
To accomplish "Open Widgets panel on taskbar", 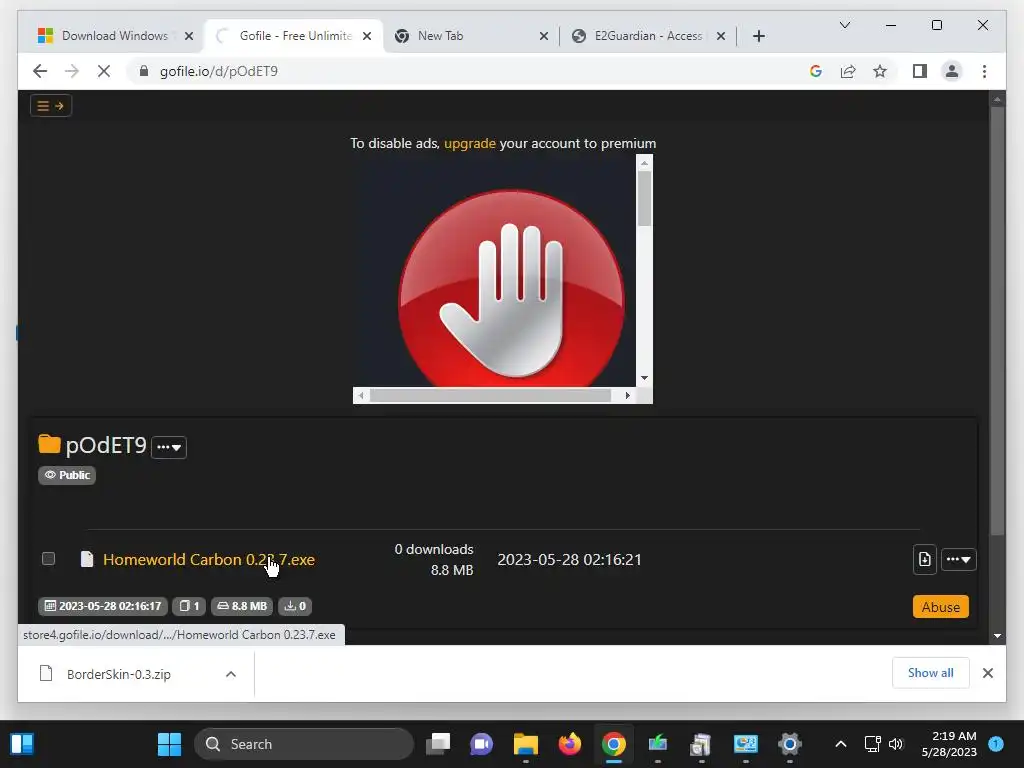I will coord(22,744).
